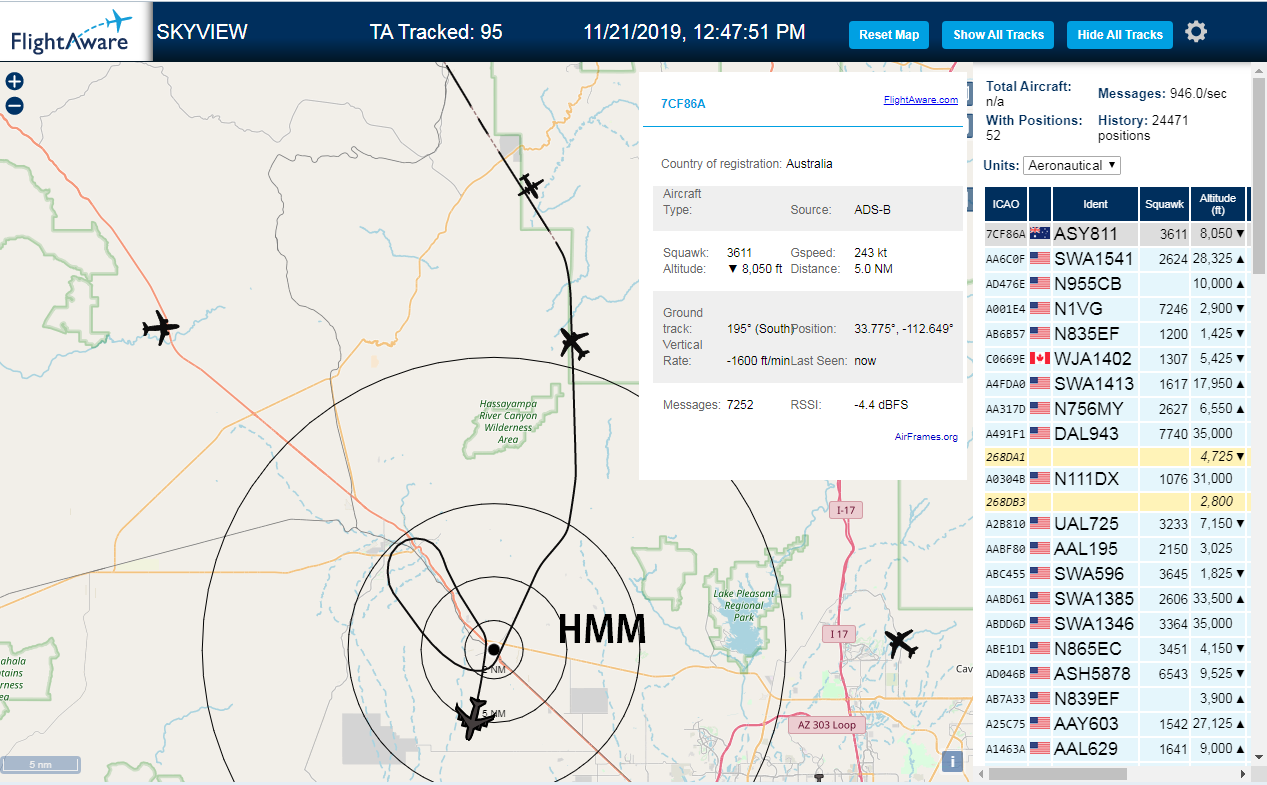Viewport: 1267px width, 785px height.
Task: Click the AZ 303 Loop road label
Action: [x=826, y=725]
